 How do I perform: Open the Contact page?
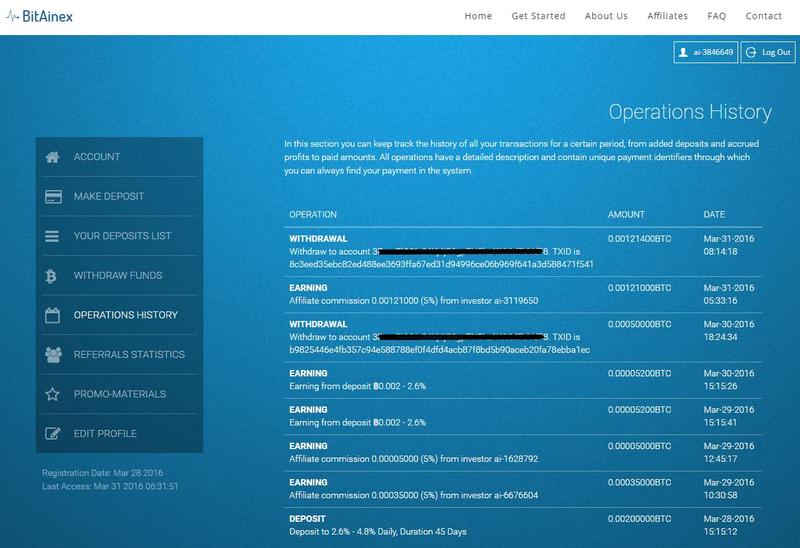click(763, 16)
